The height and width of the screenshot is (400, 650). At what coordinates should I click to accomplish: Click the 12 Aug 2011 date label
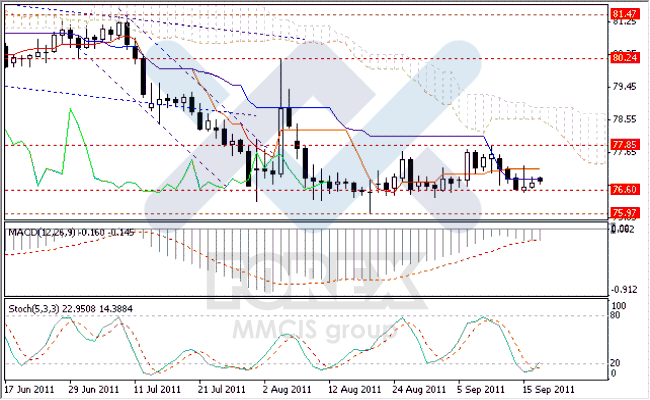(x=354, y=390)
